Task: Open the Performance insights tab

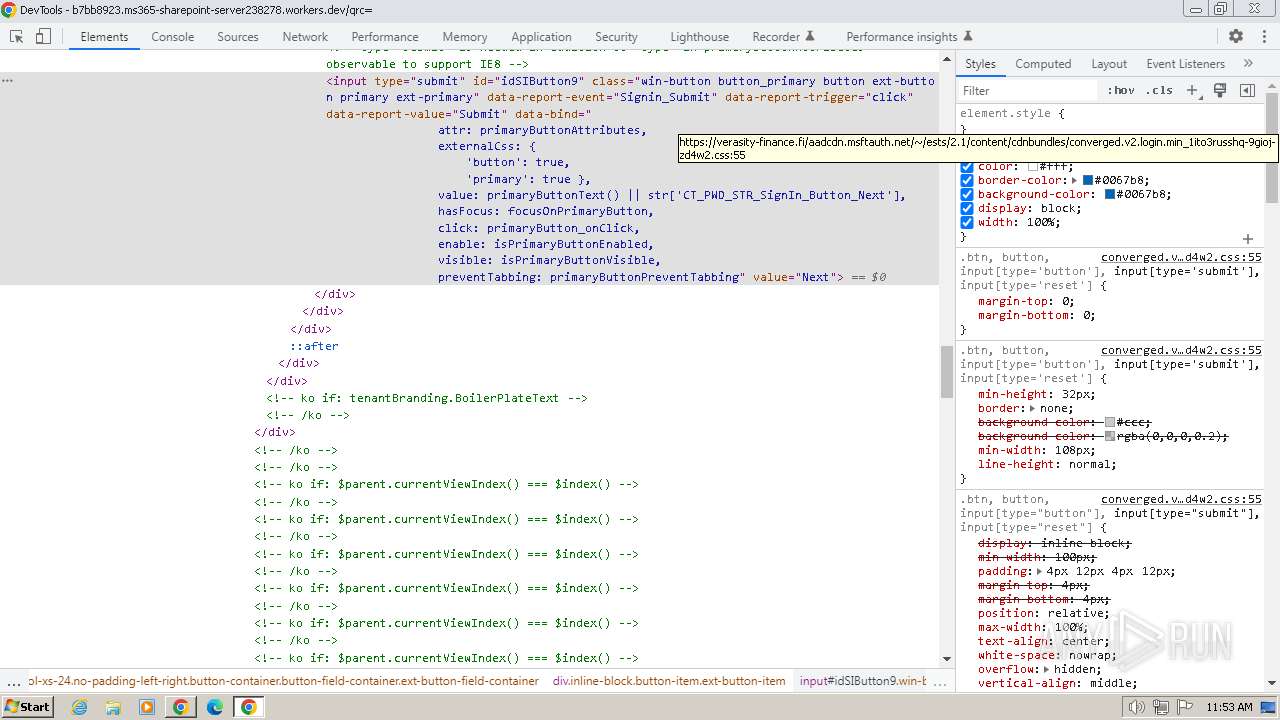Action: coord(909,36)
